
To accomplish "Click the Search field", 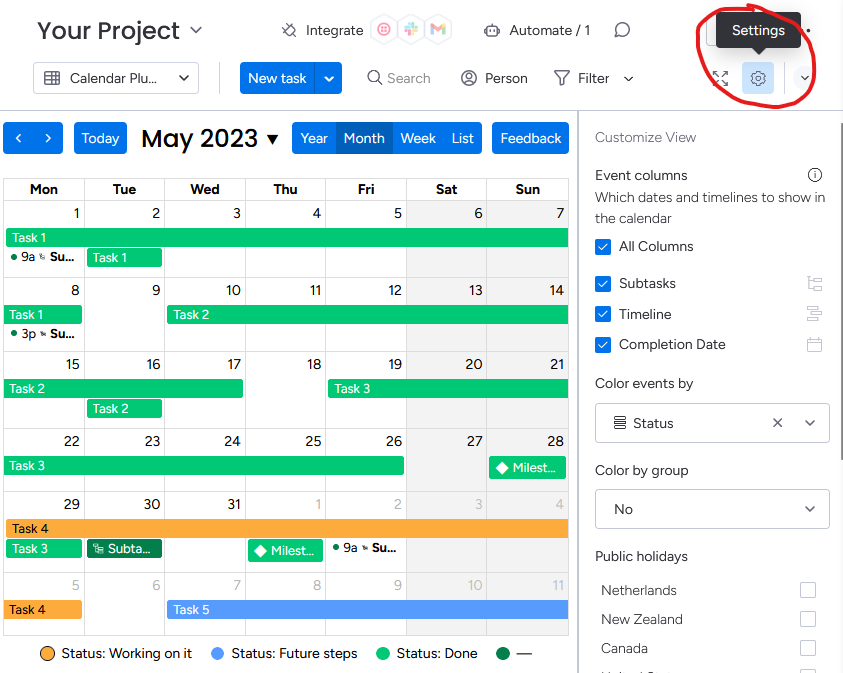I will pyautogui.click(x=399, y=78).
